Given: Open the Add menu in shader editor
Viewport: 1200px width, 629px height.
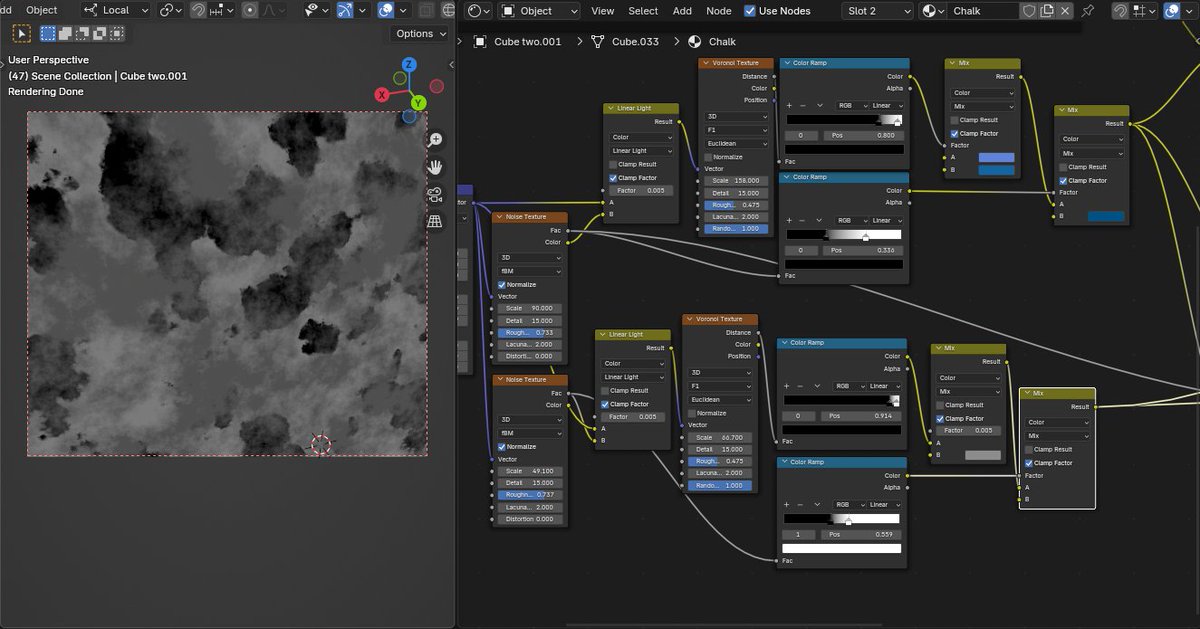Looking at the screenshot, I should 682,11.
